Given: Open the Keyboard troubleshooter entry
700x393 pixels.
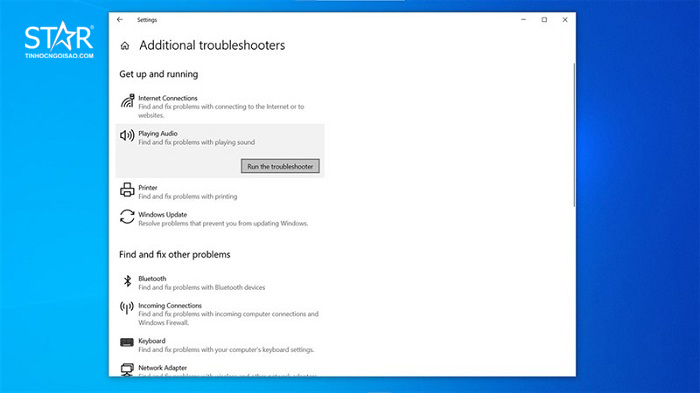Looking at the screenshot, I should (220, 345).
